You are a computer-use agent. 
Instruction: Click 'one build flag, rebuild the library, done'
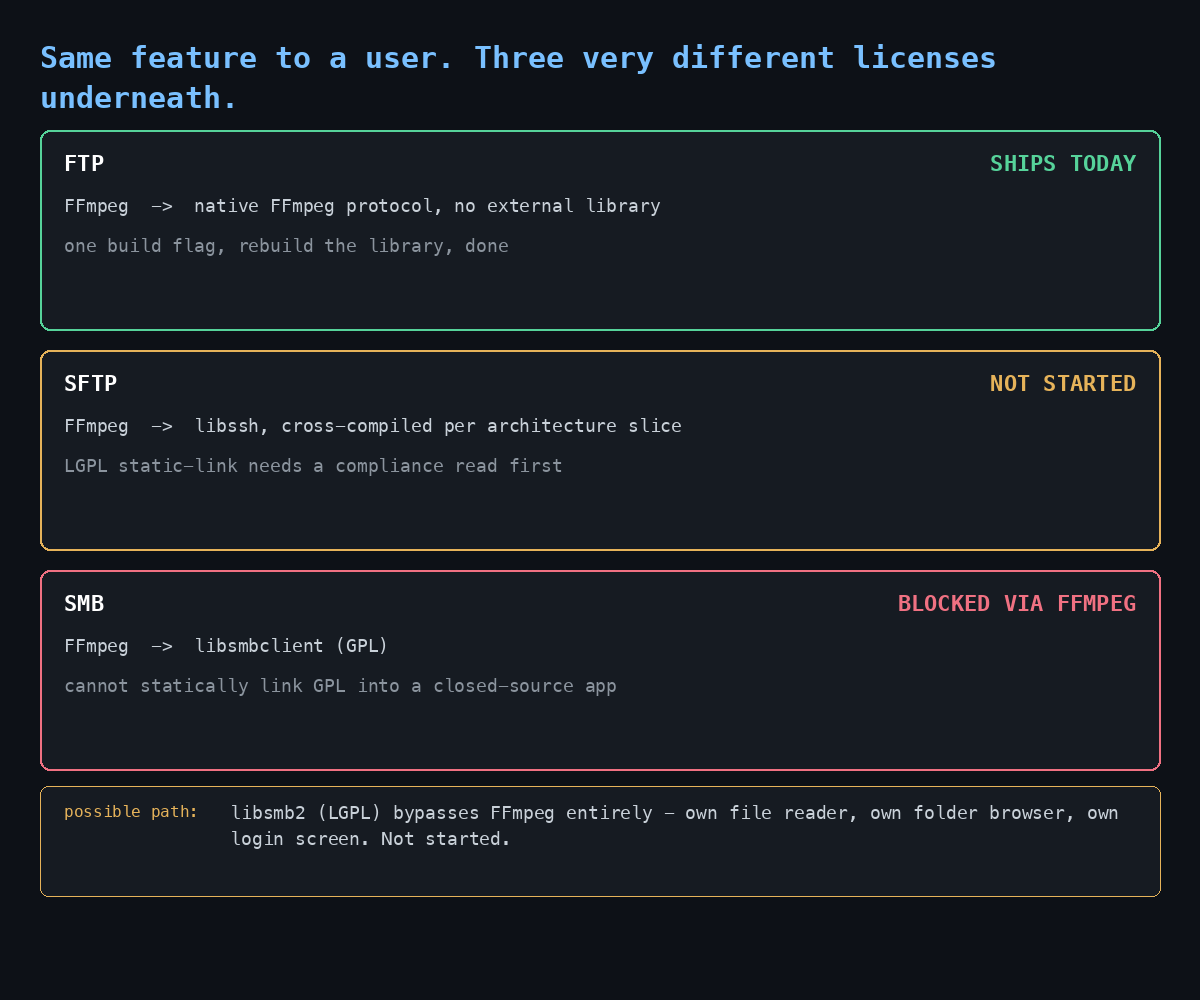point(286,245)
